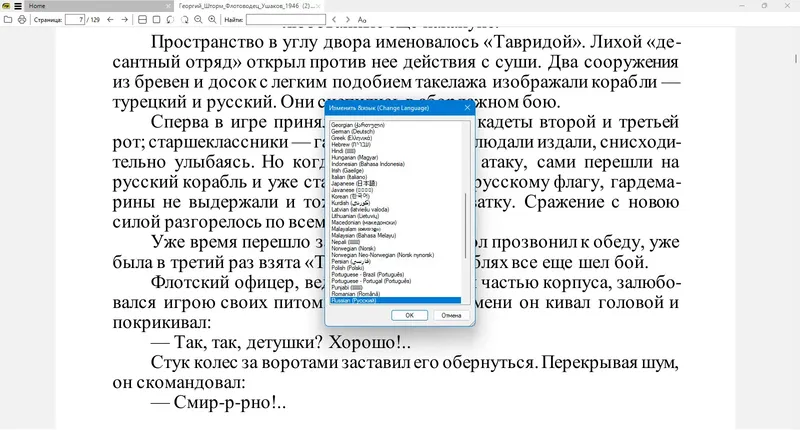Click the document vertical scrollbar thumb
Viewport: 800px width, 430px height.
[x=796, y=58]
